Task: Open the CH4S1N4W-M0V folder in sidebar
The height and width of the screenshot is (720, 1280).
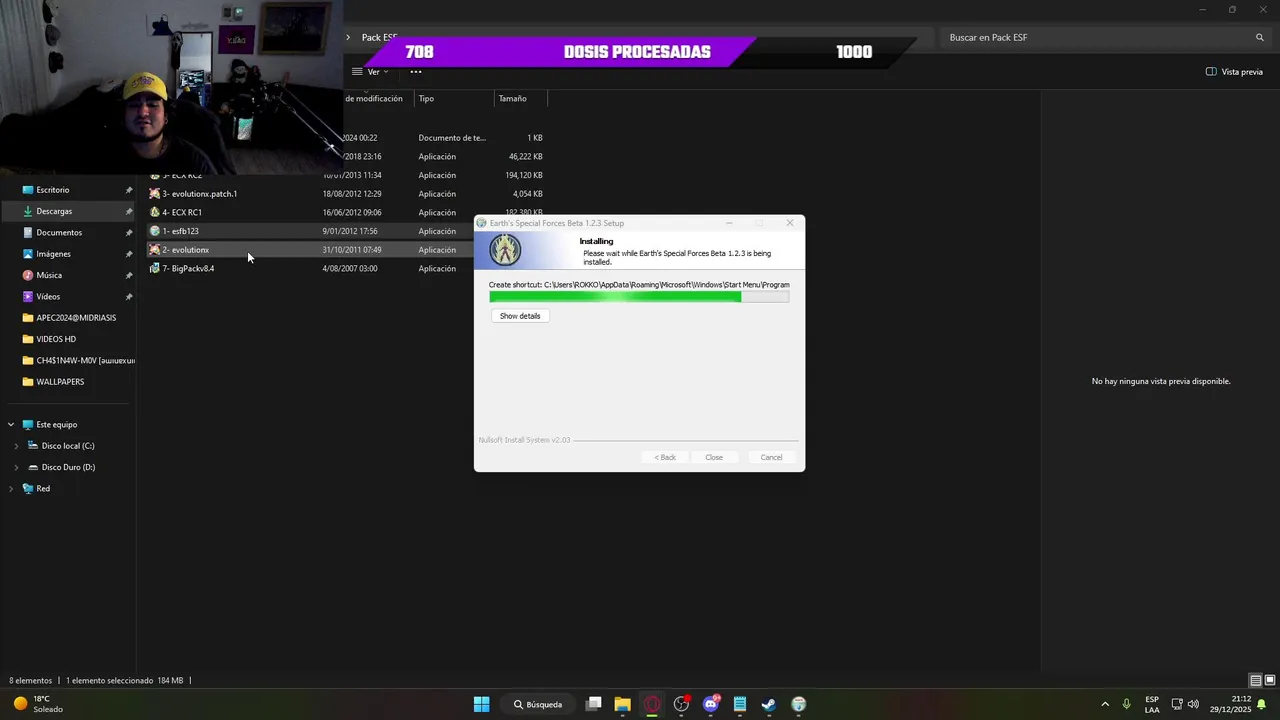Action: click(x=78, y=360)
